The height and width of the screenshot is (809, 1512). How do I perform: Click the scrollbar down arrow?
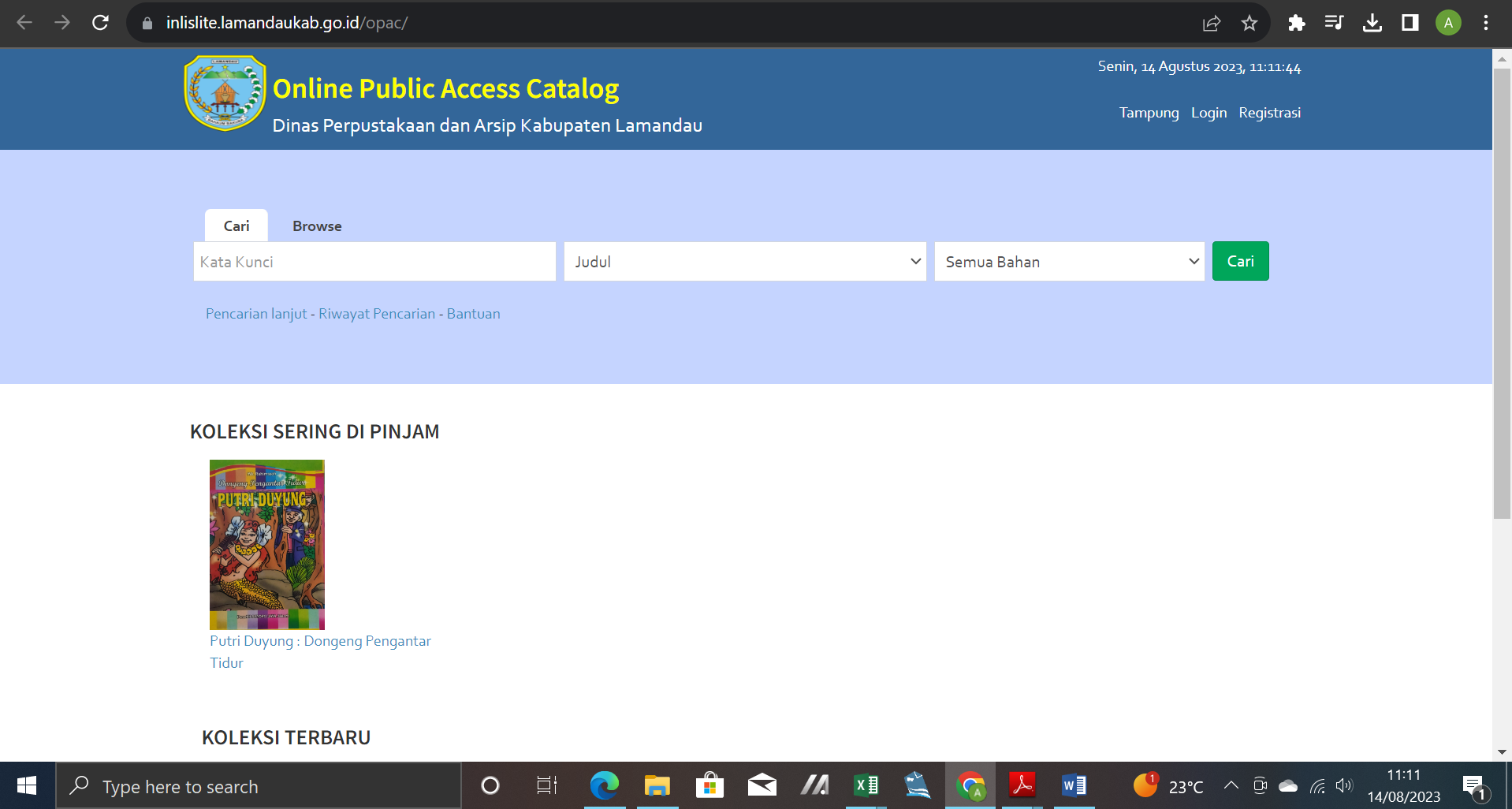[1502, 752]
